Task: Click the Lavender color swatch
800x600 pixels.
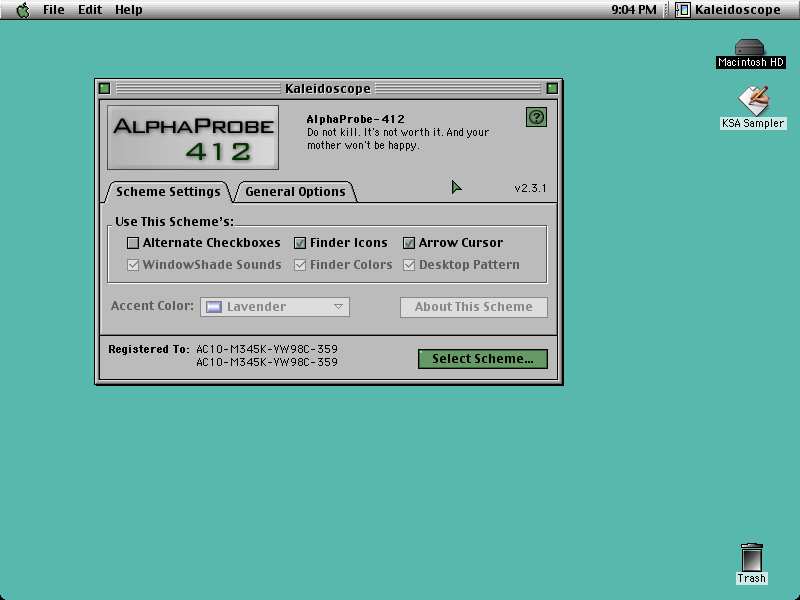Action: point(214,307)
